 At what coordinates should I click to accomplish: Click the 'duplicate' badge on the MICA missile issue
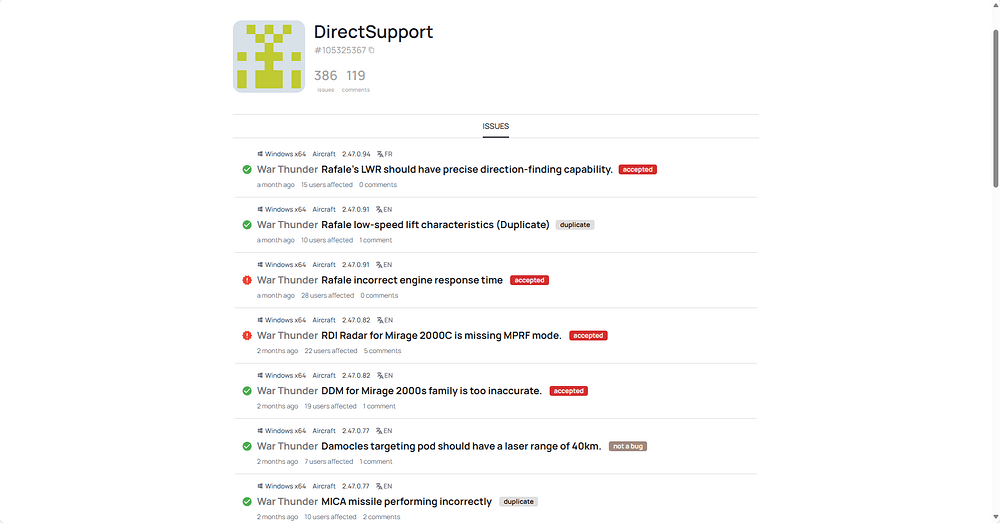point(518,502)
